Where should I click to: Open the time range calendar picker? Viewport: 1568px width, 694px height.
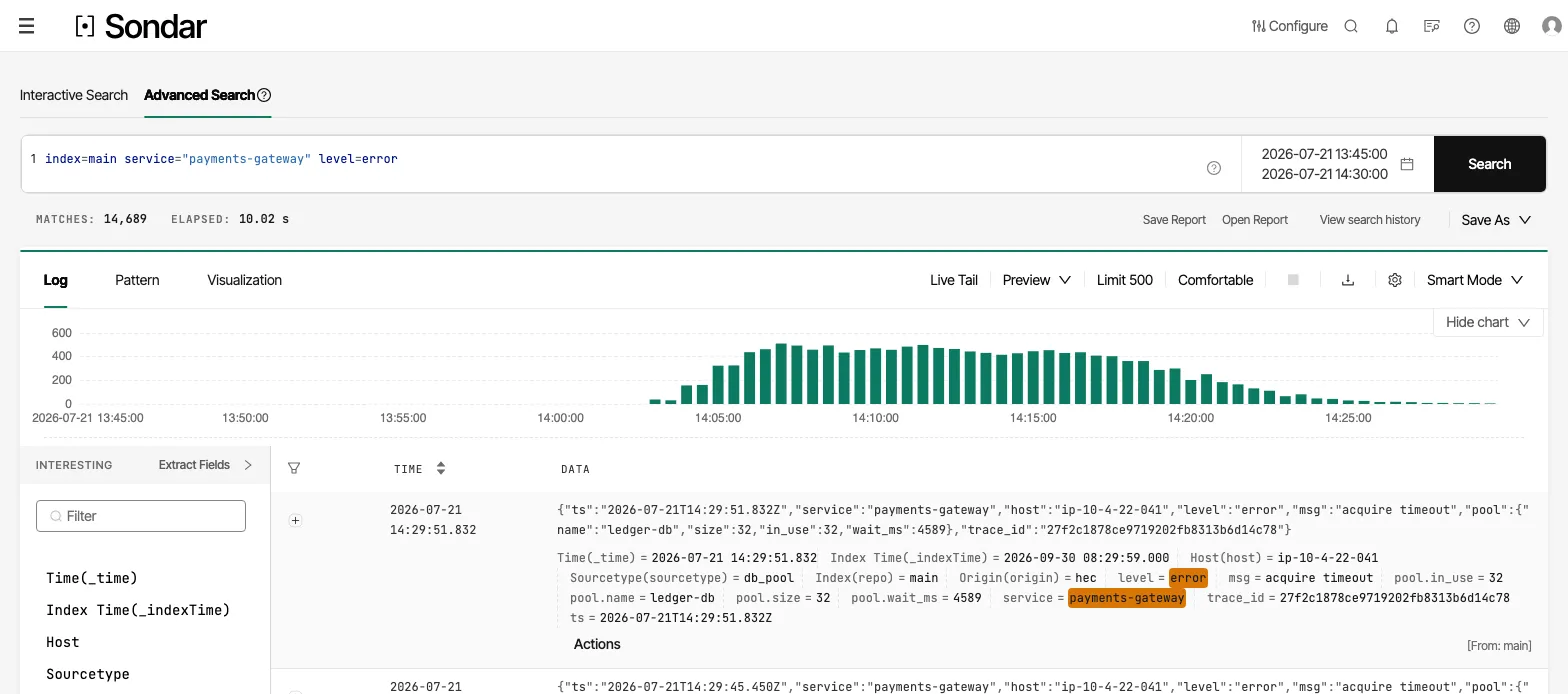click(x=1407, y=164)
